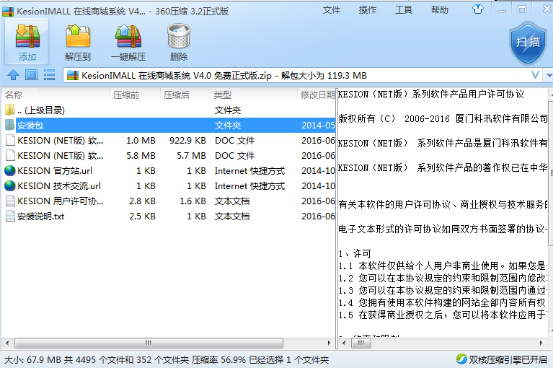Sort by the 修改日期 column header
Screen dimensions: 553x368
[x=317, y=95]
